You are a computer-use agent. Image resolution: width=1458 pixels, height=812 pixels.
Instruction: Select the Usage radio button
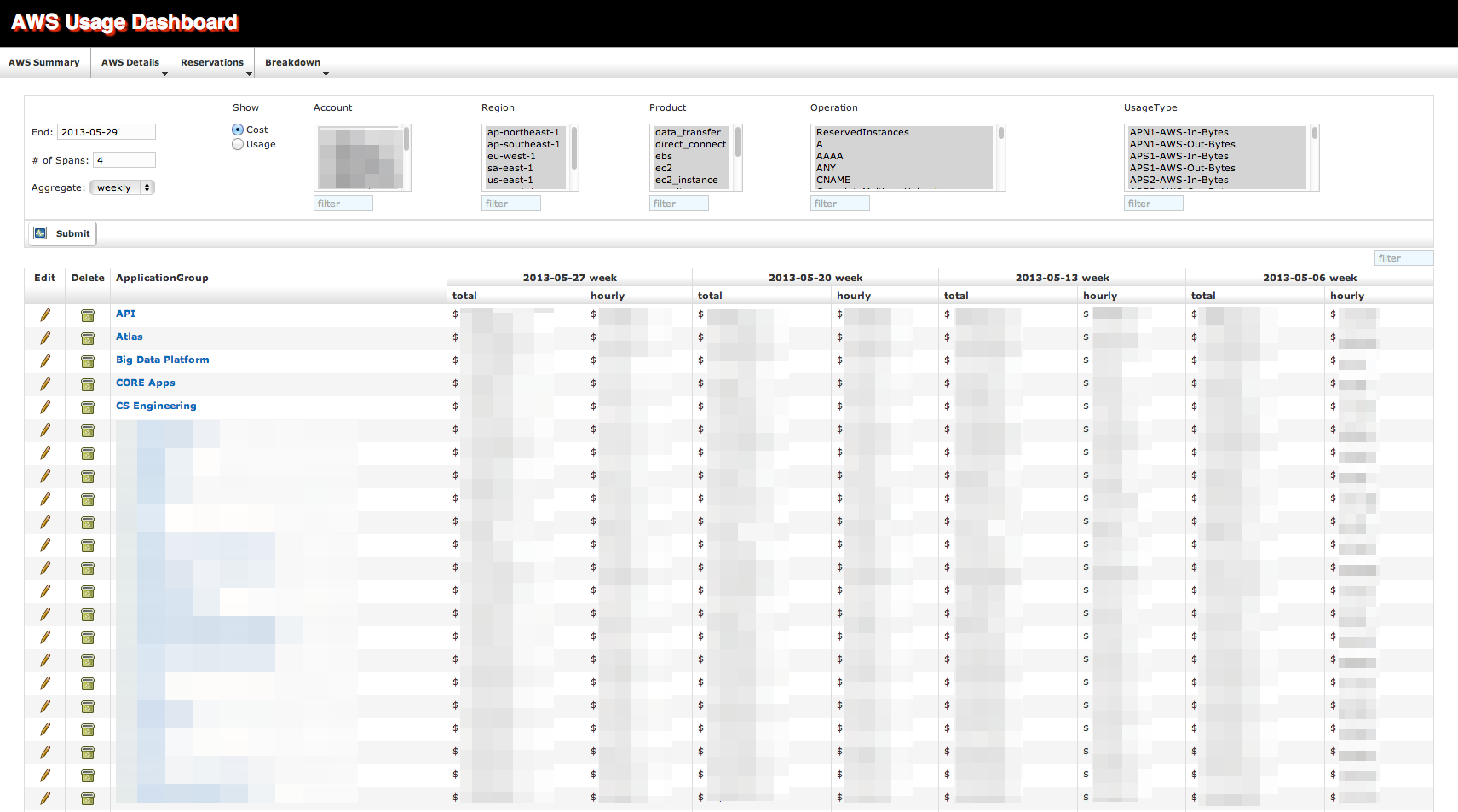[x=238, y=144]
